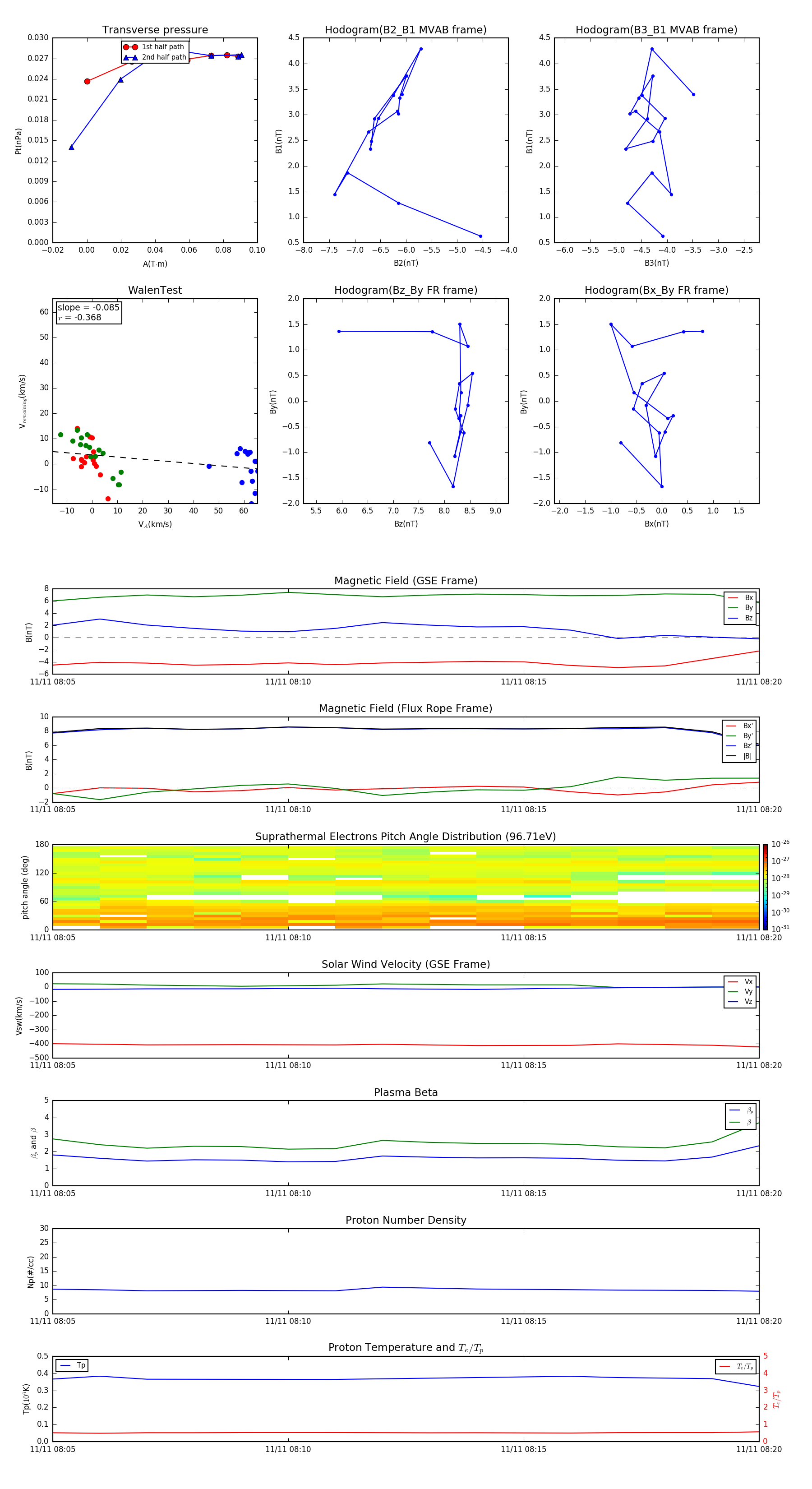
Task: Click the red circle at A=0.00 in Transverse pressure
Action: pyautogui.click(x=87, y=82)
